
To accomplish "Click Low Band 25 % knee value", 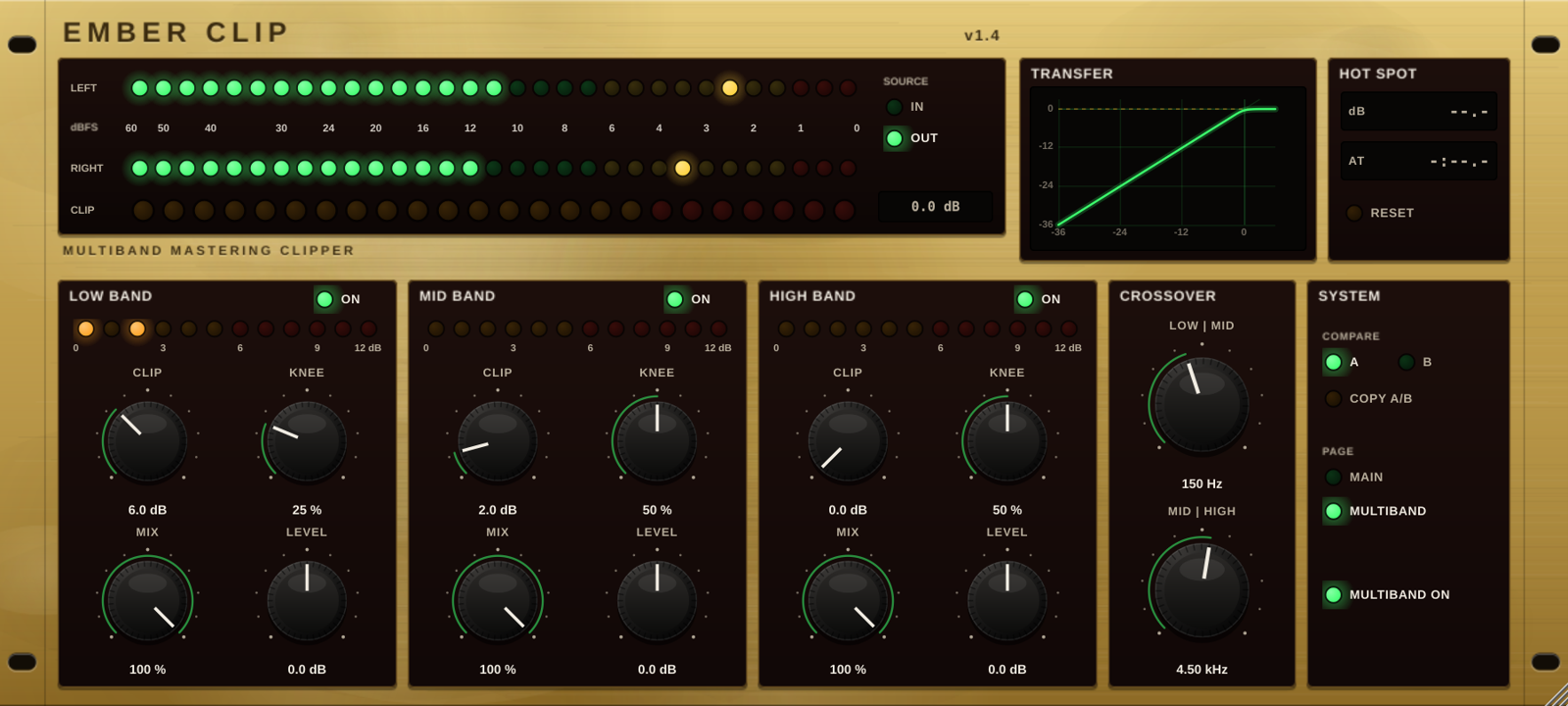I will [x=307, y=510].
